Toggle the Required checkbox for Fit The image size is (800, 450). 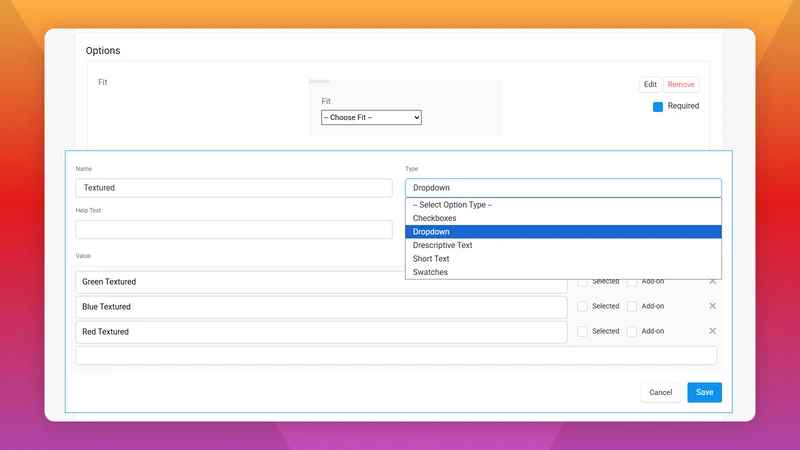point(658,107)
